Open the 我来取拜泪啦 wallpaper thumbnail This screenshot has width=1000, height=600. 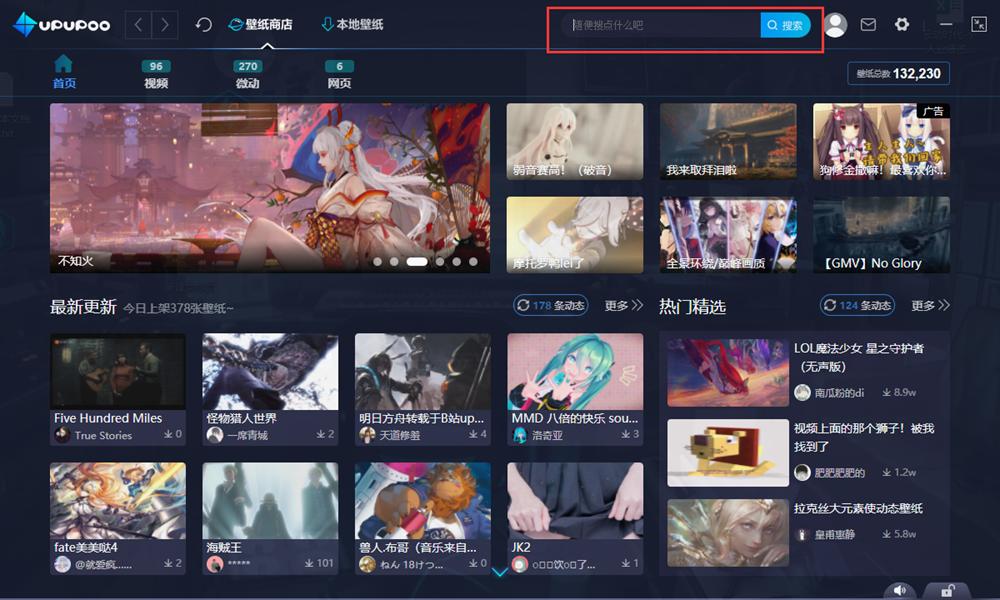point(728,142)
